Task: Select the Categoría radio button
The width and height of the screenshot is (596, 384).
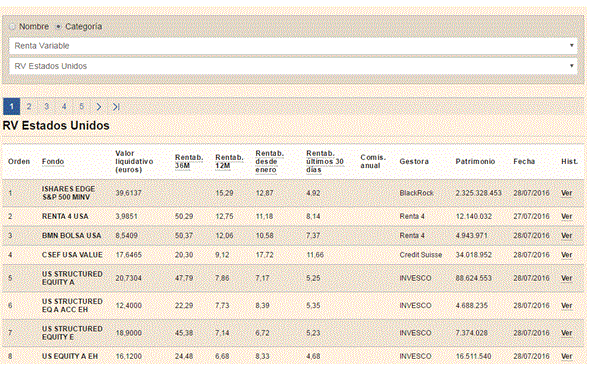Action: (x=58, y=27)
